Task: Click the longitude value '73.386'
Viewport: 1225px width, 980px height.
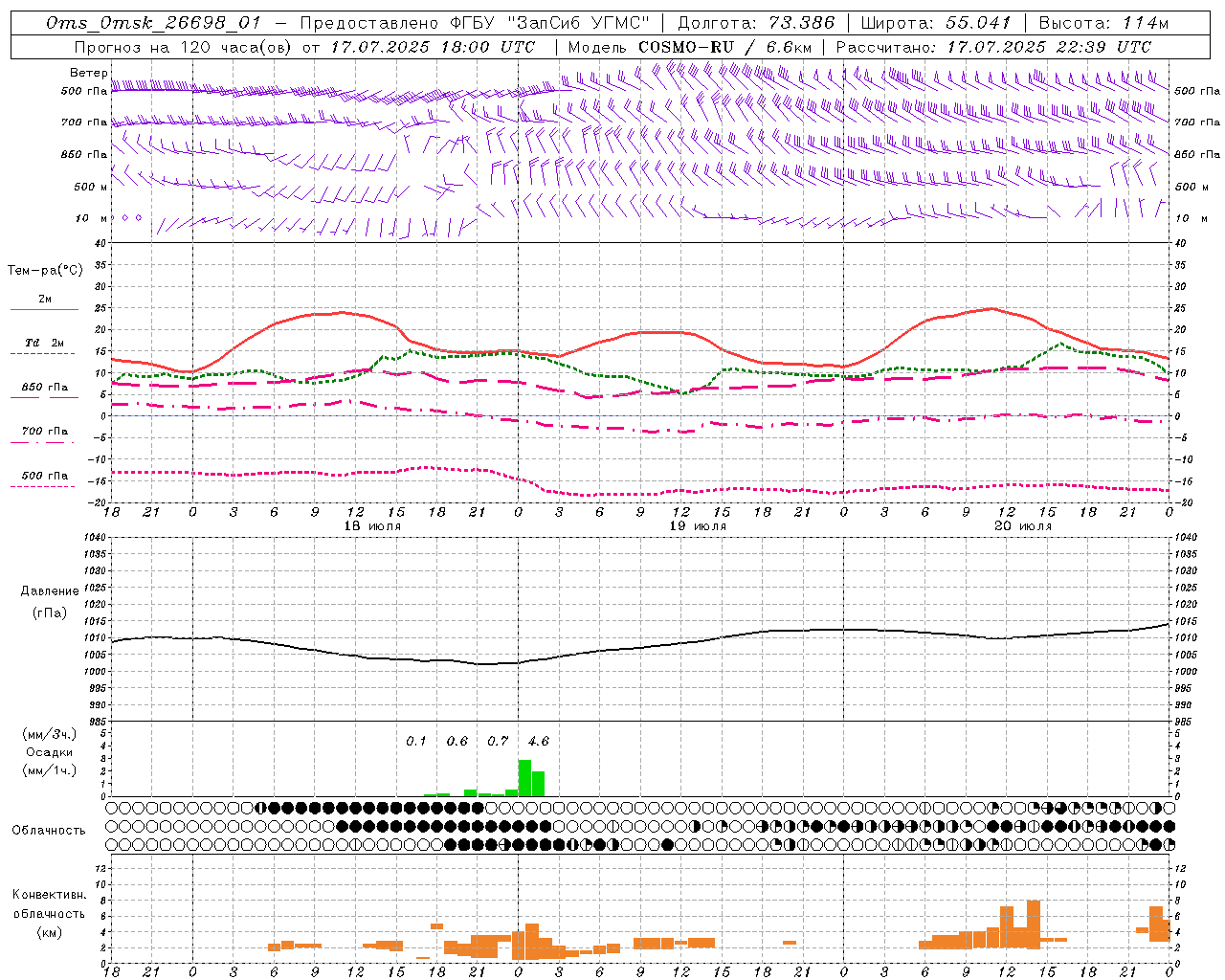Action: tap(801, 23)
